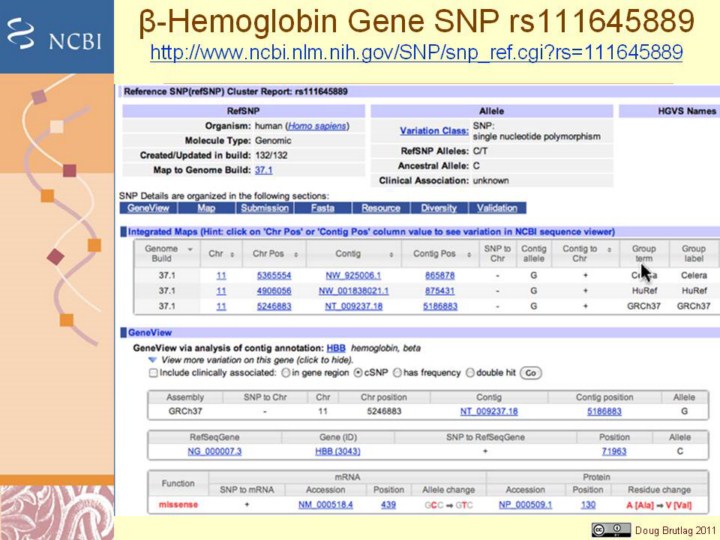The width and height of the screenshot is (720, 540).
Task: Collapse the 'View more variation' triangle
Action: [152, 359]
